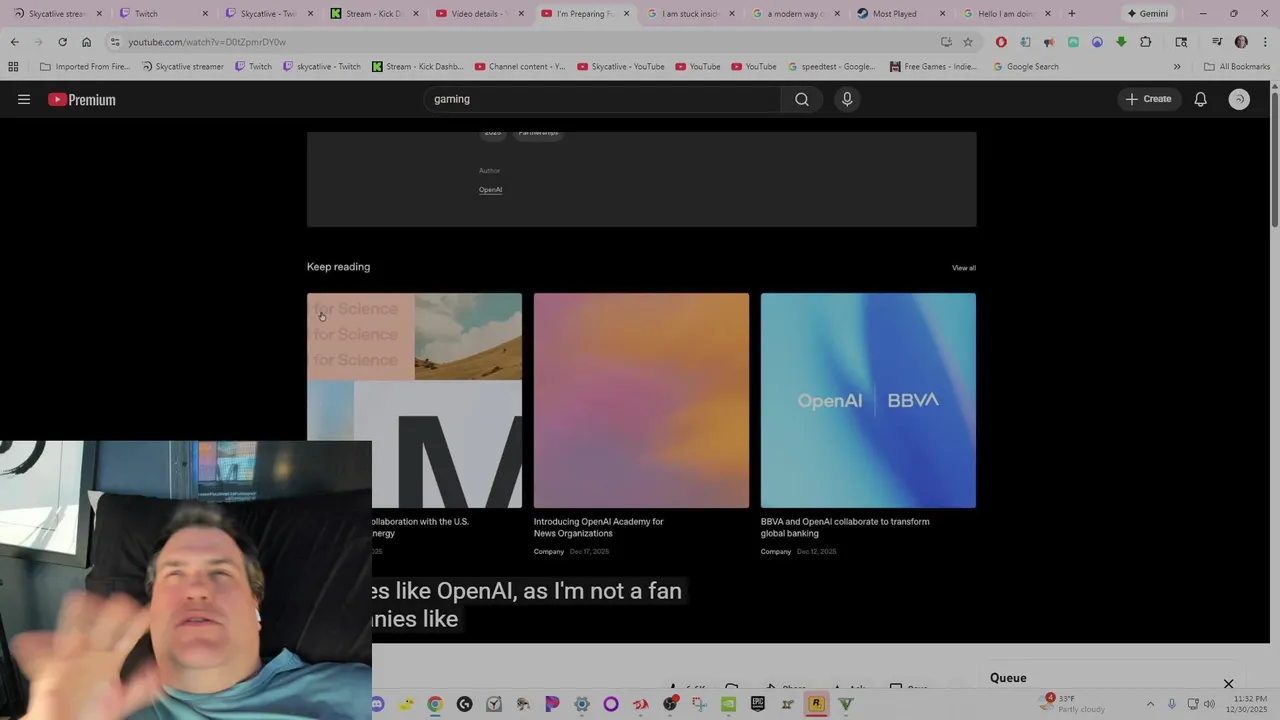This screenshot has width=1280, height=720.
Task: Open YouTube notifications bell
Action: point(1200,99)
